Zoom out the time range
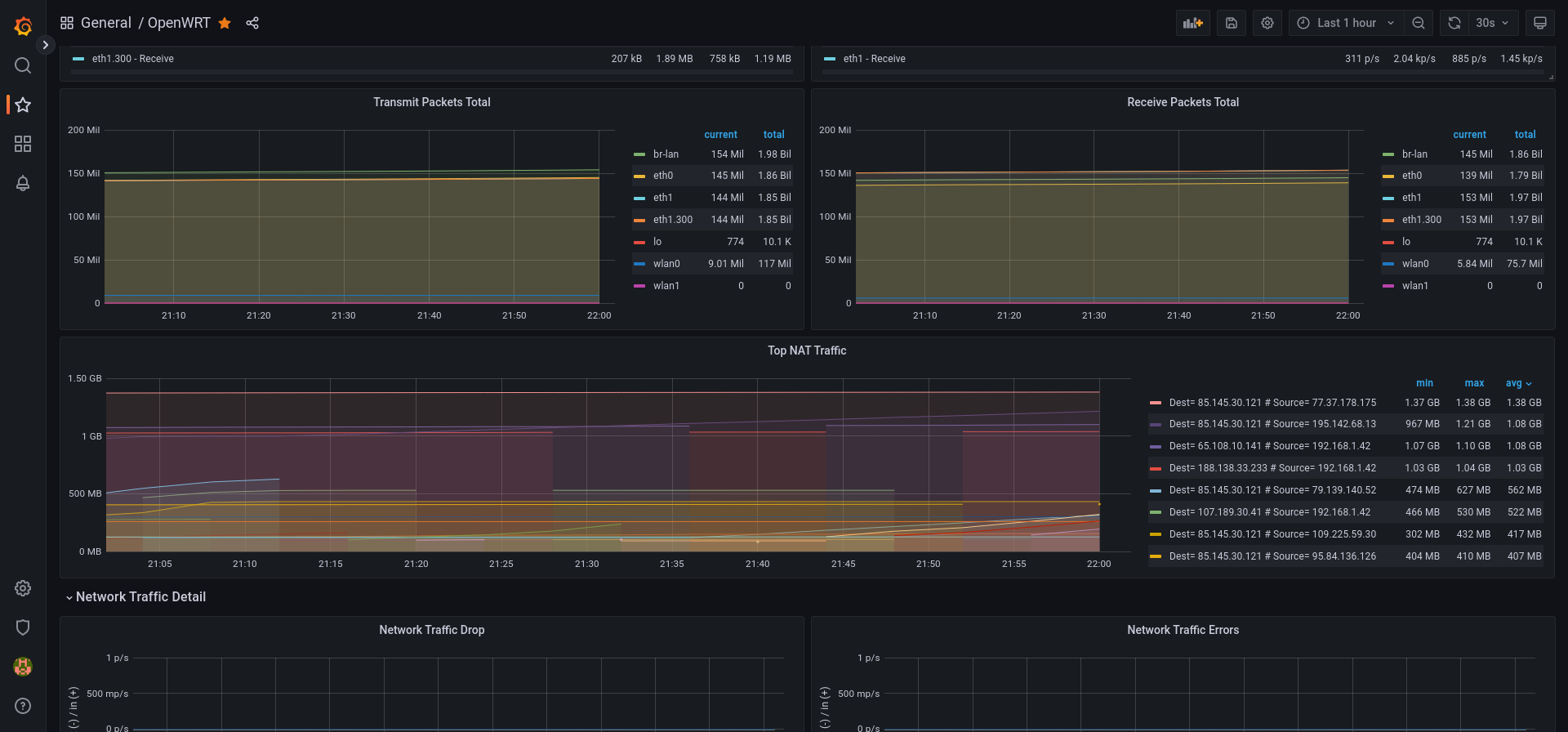 (x=1419, y=23)
